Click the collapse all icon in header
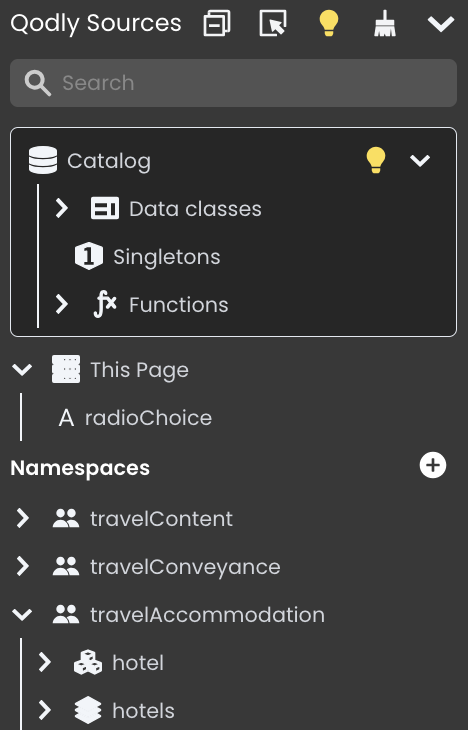468x730 pixels. (x=217, y=23)
